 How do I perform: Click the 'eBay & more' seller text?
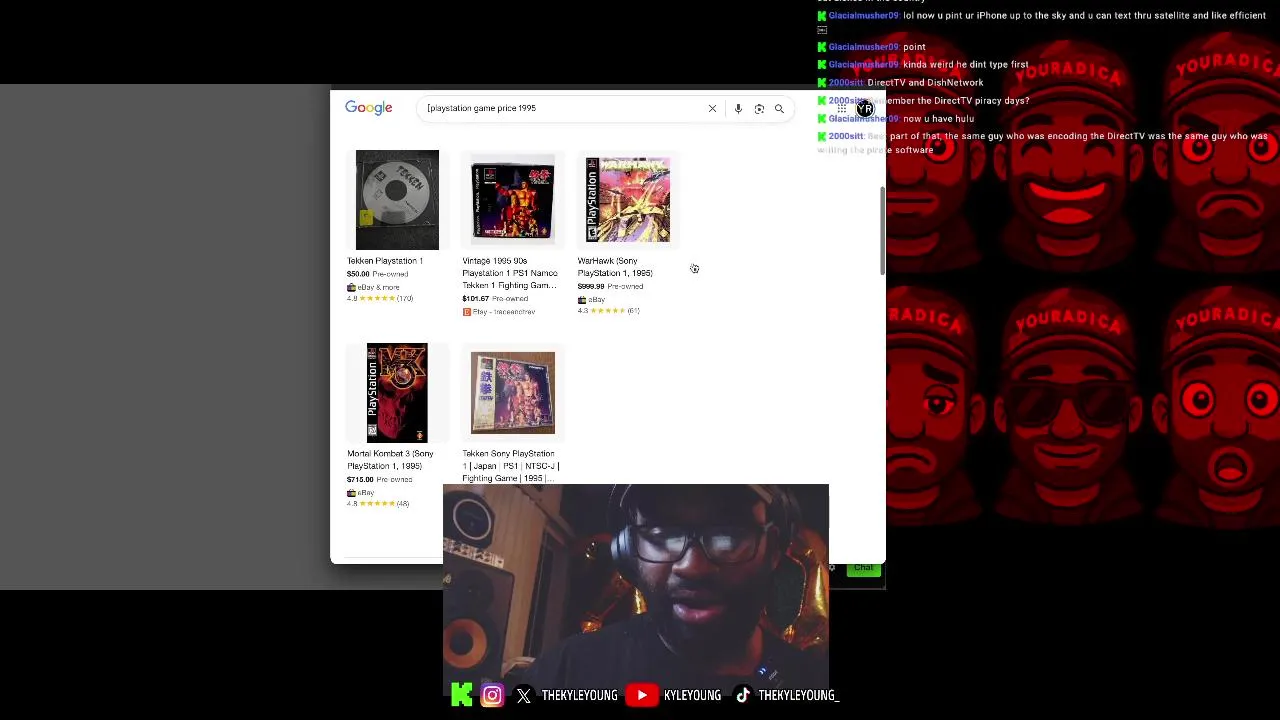click(378, 287)
